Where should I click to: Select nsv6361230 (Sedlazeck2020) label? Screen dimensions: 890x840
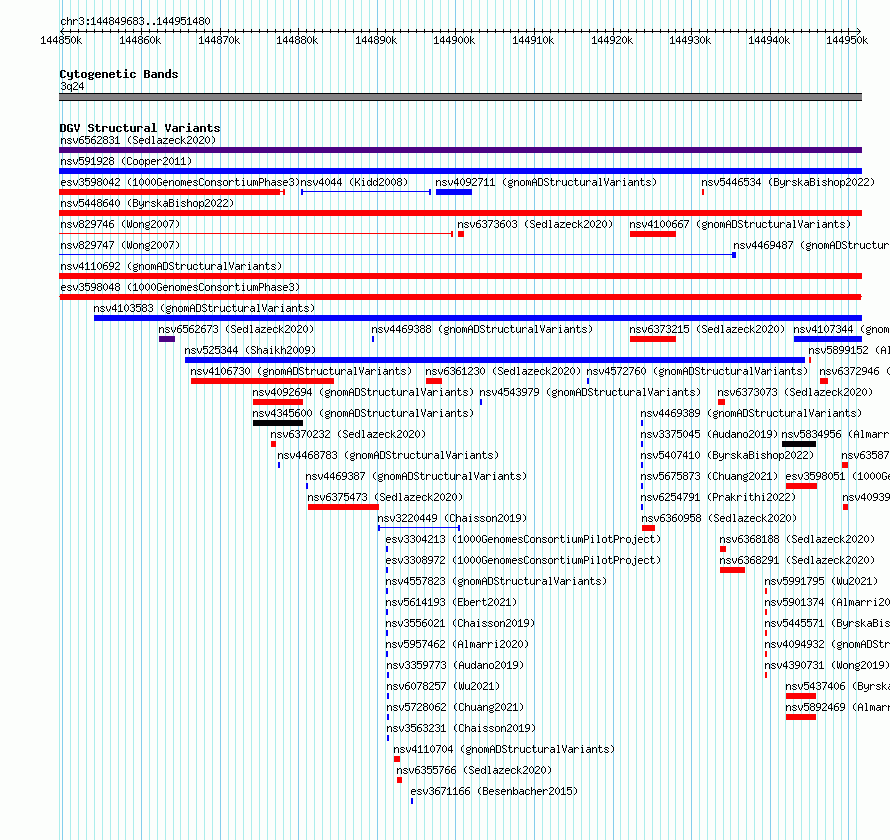[503, 371]
